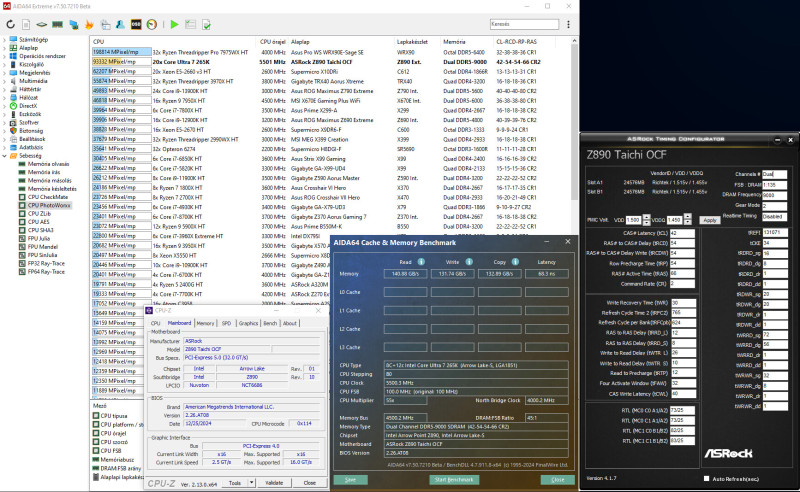This screenshot has width=800, height=492.
Task: Switch to the Memory tab in CPU-Z
Action: [x=205, y=323]
